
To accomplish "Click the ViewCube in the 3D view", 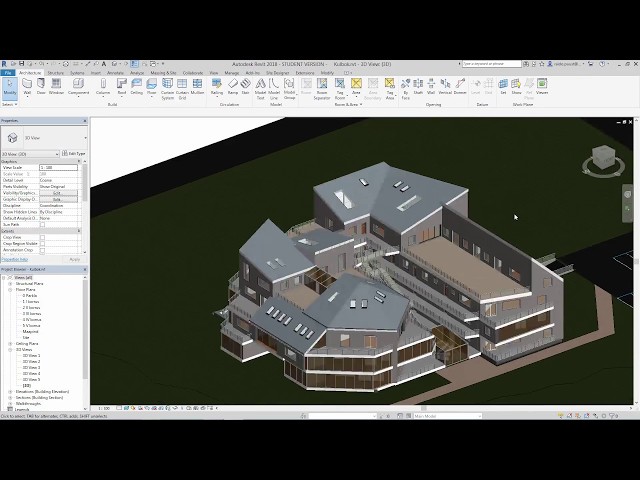I will point(604,158).
